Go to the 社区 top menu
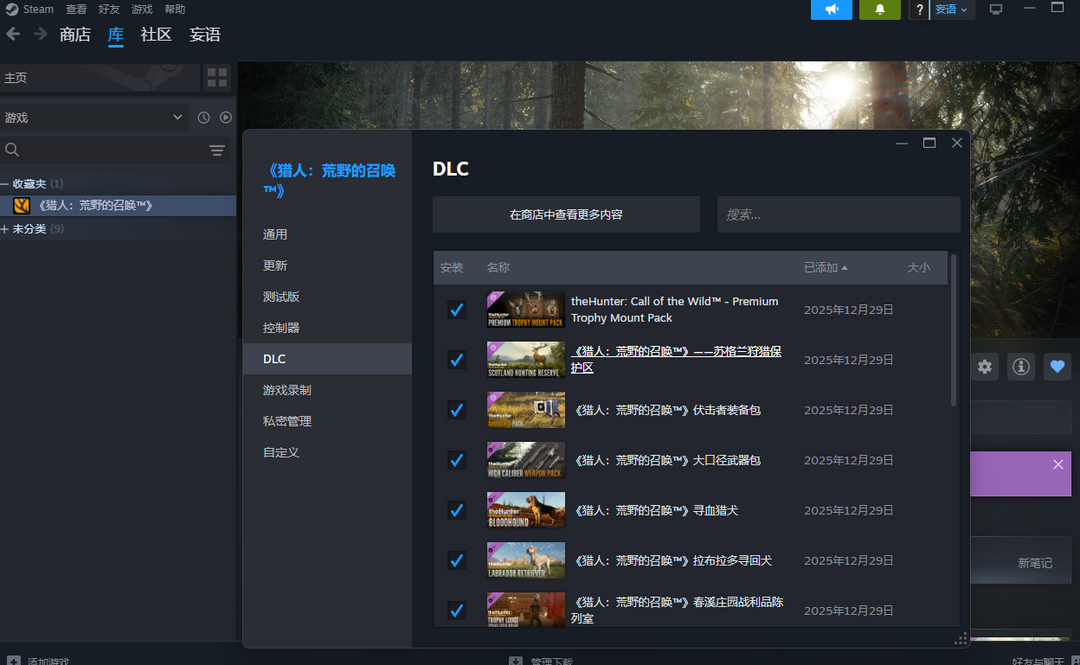The width and height of the screenshot is (1080, 665). coord(156,34)
